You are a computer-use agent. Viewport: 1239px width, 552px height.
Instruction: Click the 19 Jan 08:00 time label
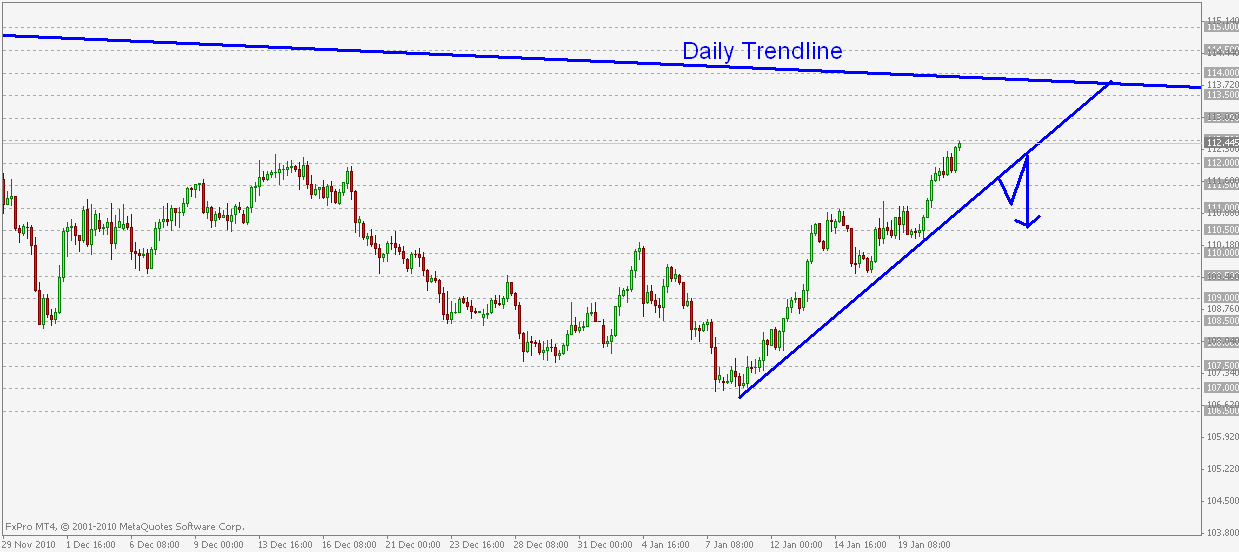click(925, 545)
